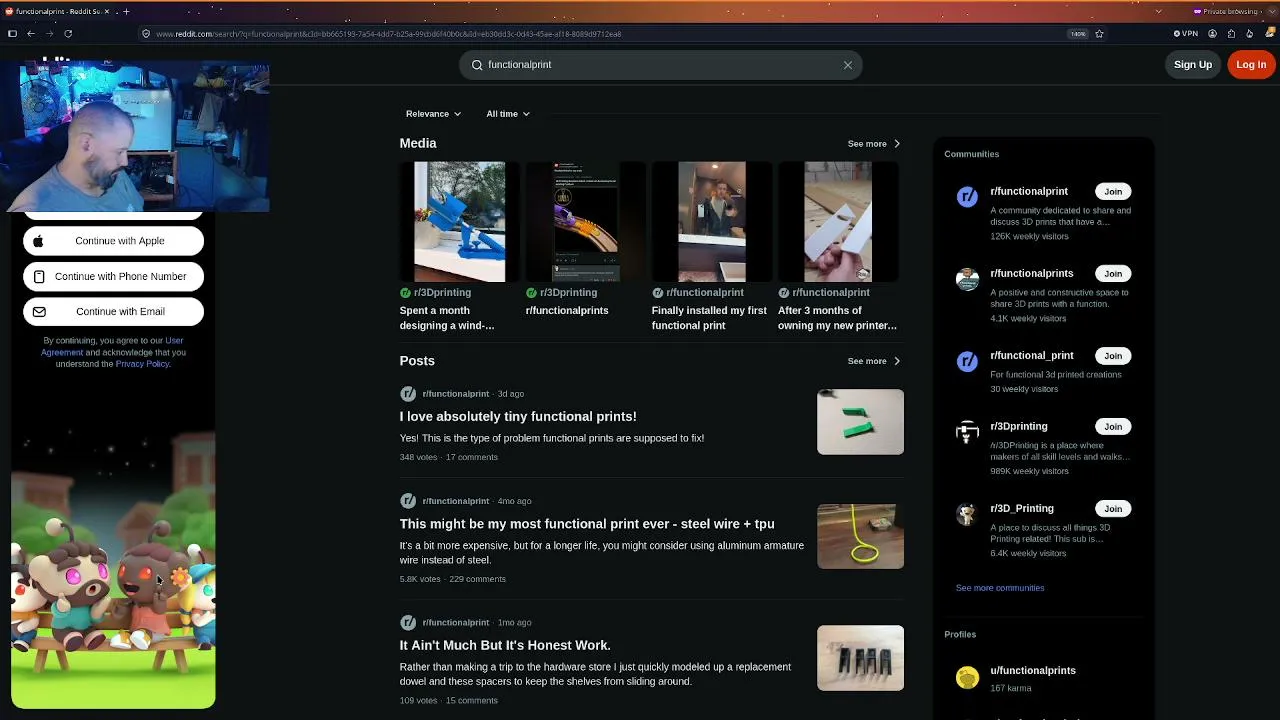Open the u/functionalprints profile
Viewport: 1280px width, 720px height.
pos(1033,671)
